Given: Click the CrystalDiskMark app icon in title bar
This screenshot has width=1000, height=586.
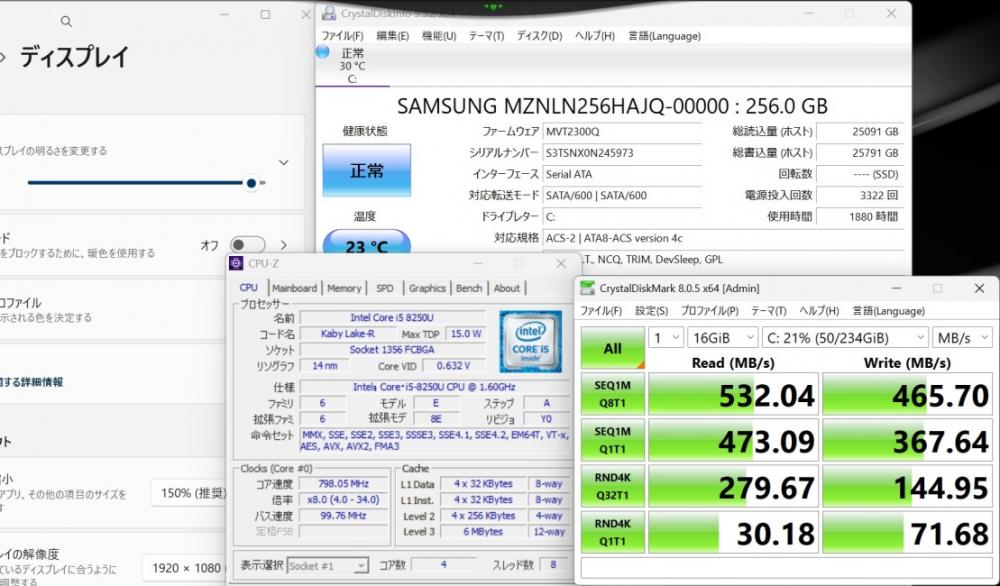Looking at the screenshot, I should point(587,288).
